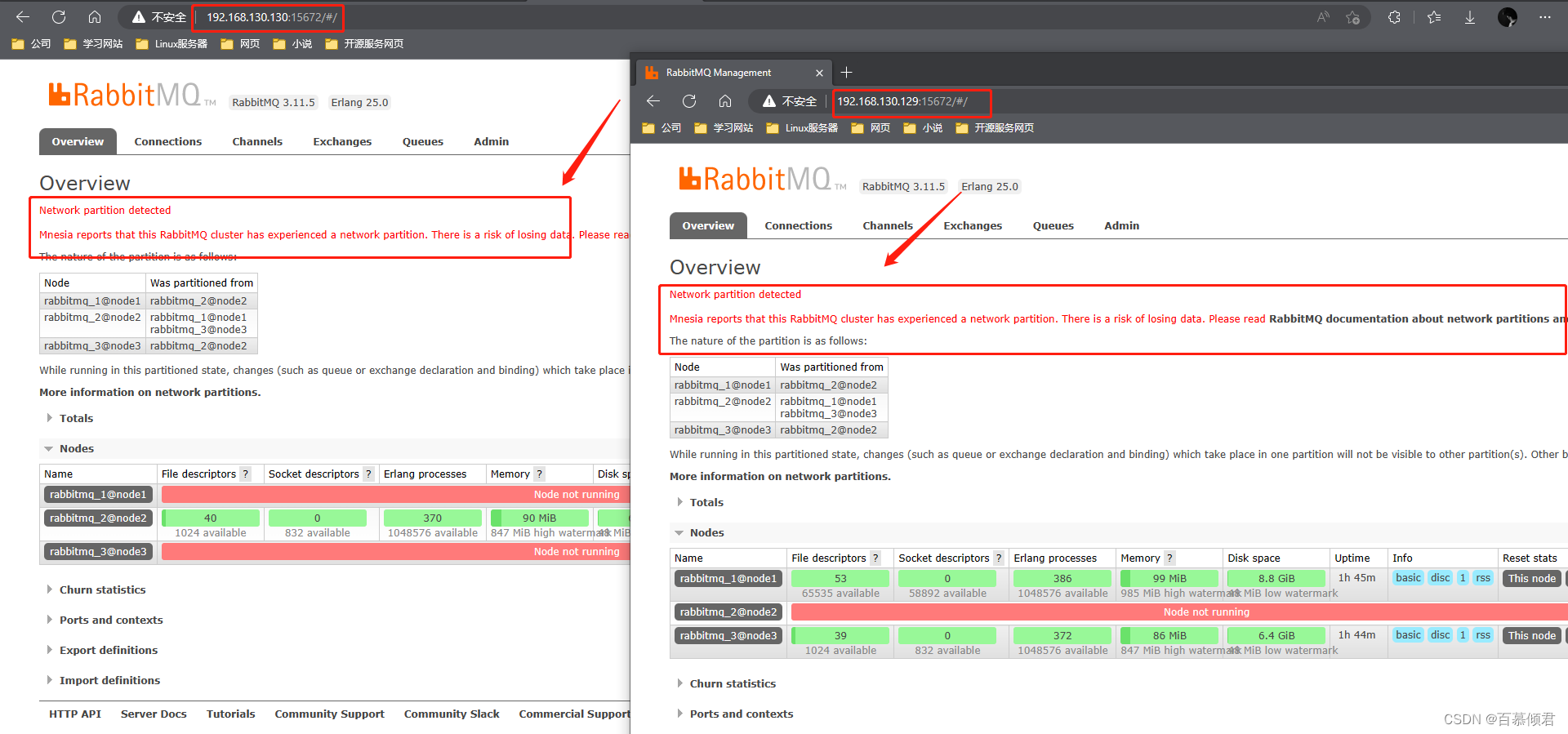Click back arrow in the left browser window
1568x734 pixels.
click(23, 17)
